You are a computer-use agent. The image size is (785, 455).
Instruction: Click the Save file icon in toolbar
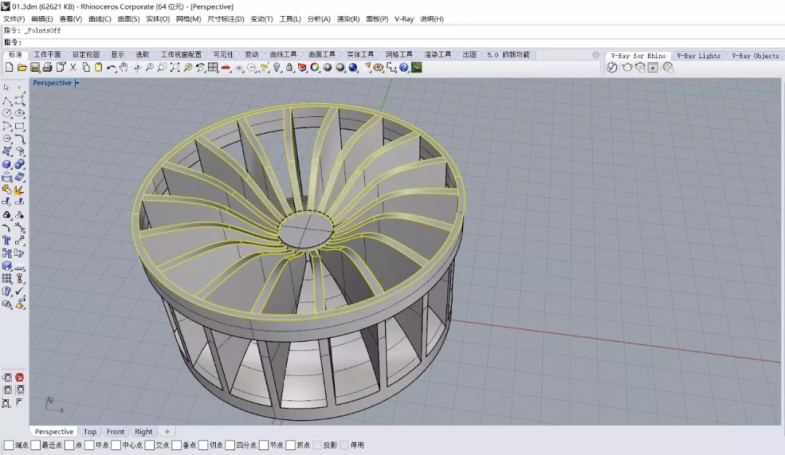35,67
